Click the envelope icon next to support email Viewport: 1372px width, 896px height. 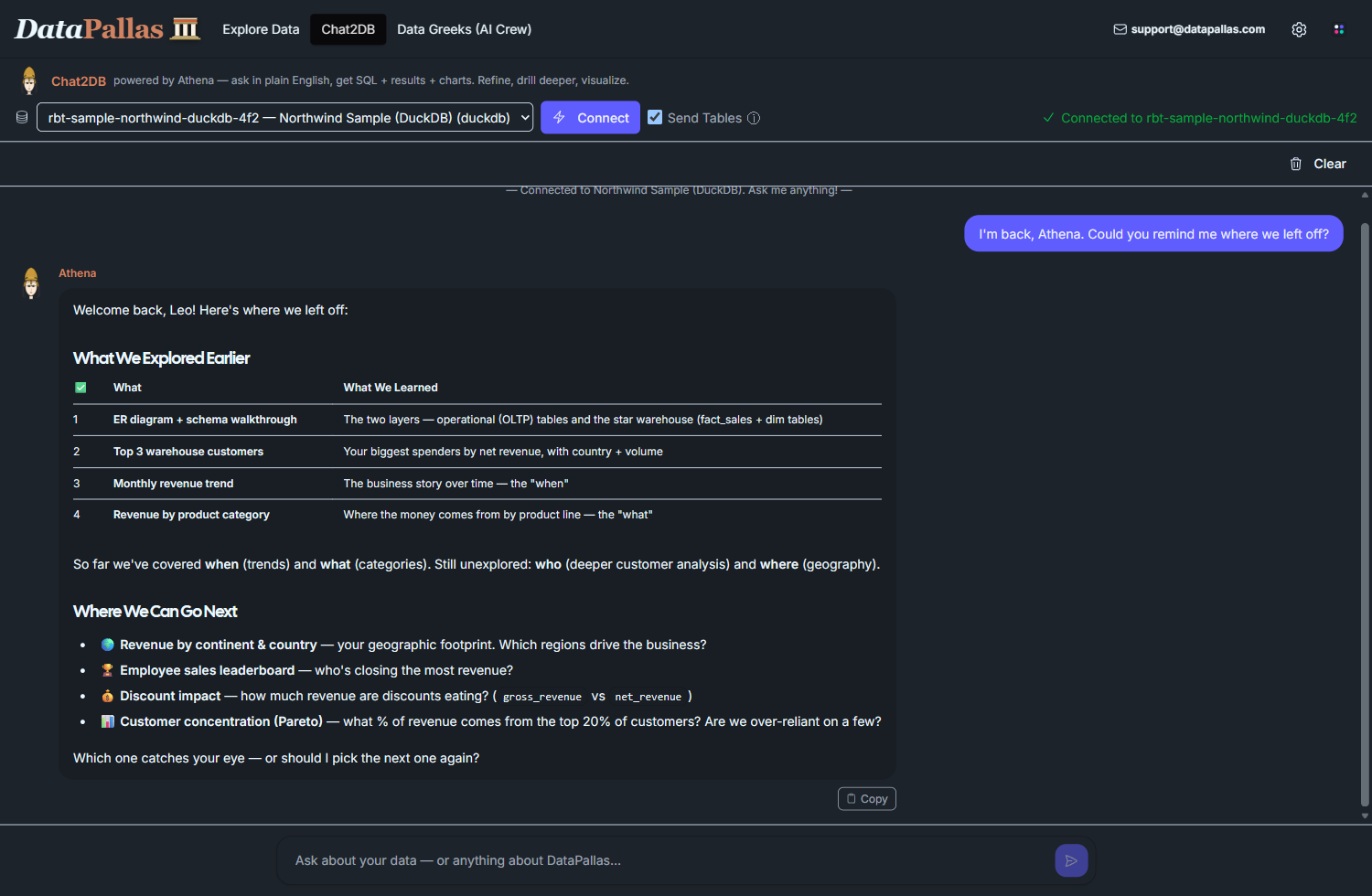1120,29
